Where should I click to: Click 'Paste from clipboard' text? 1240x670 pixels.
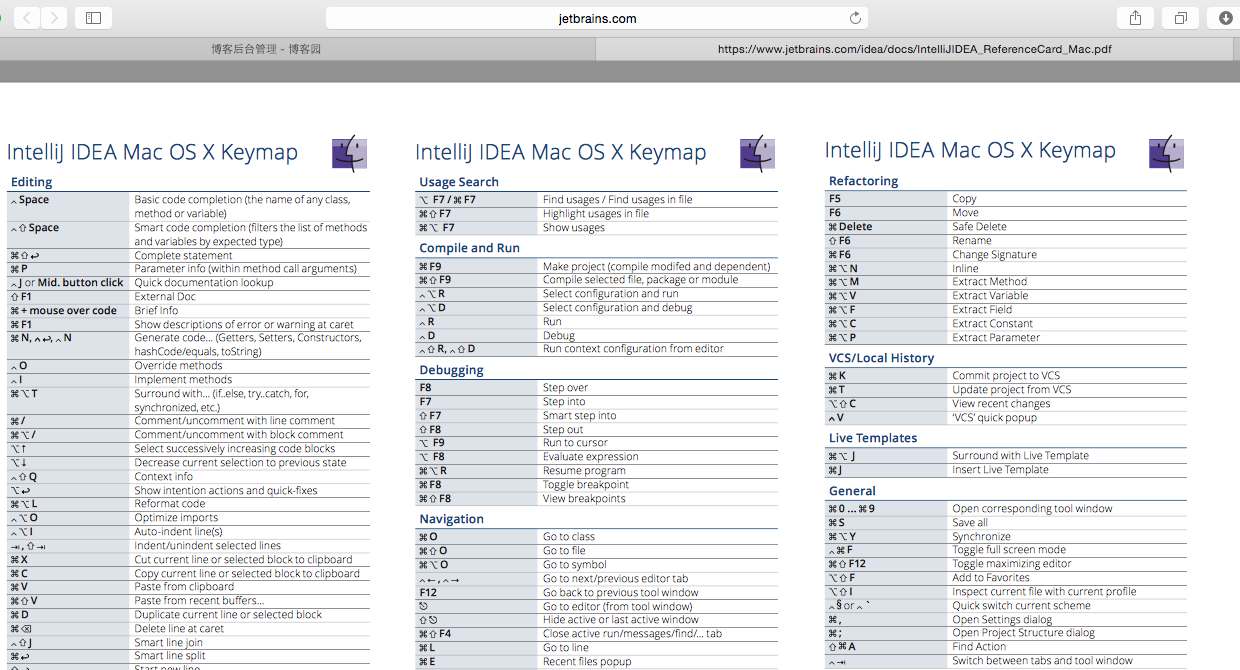[x=184, y=587]
